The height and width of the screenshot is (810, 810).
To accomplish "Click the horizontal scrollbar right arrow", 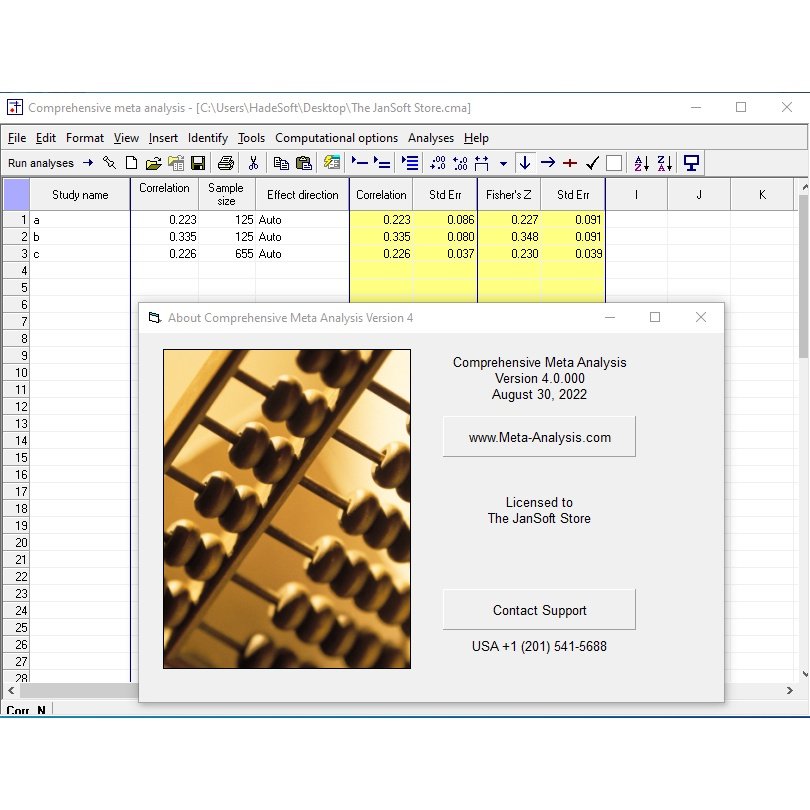I will 789,690.
